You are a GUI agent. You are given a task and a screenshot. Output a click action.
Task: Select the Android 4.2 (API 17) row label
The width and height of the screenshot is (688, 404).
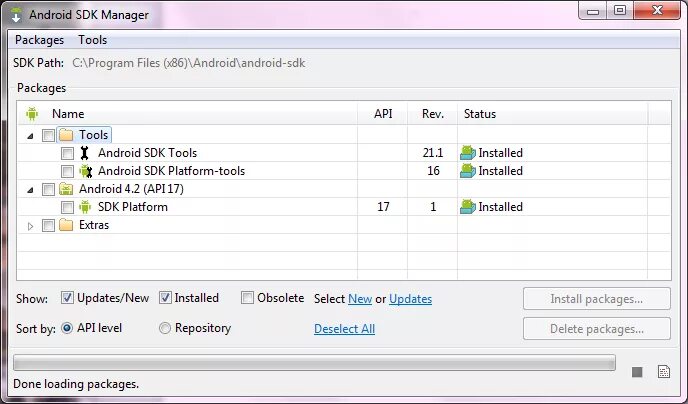131,189
